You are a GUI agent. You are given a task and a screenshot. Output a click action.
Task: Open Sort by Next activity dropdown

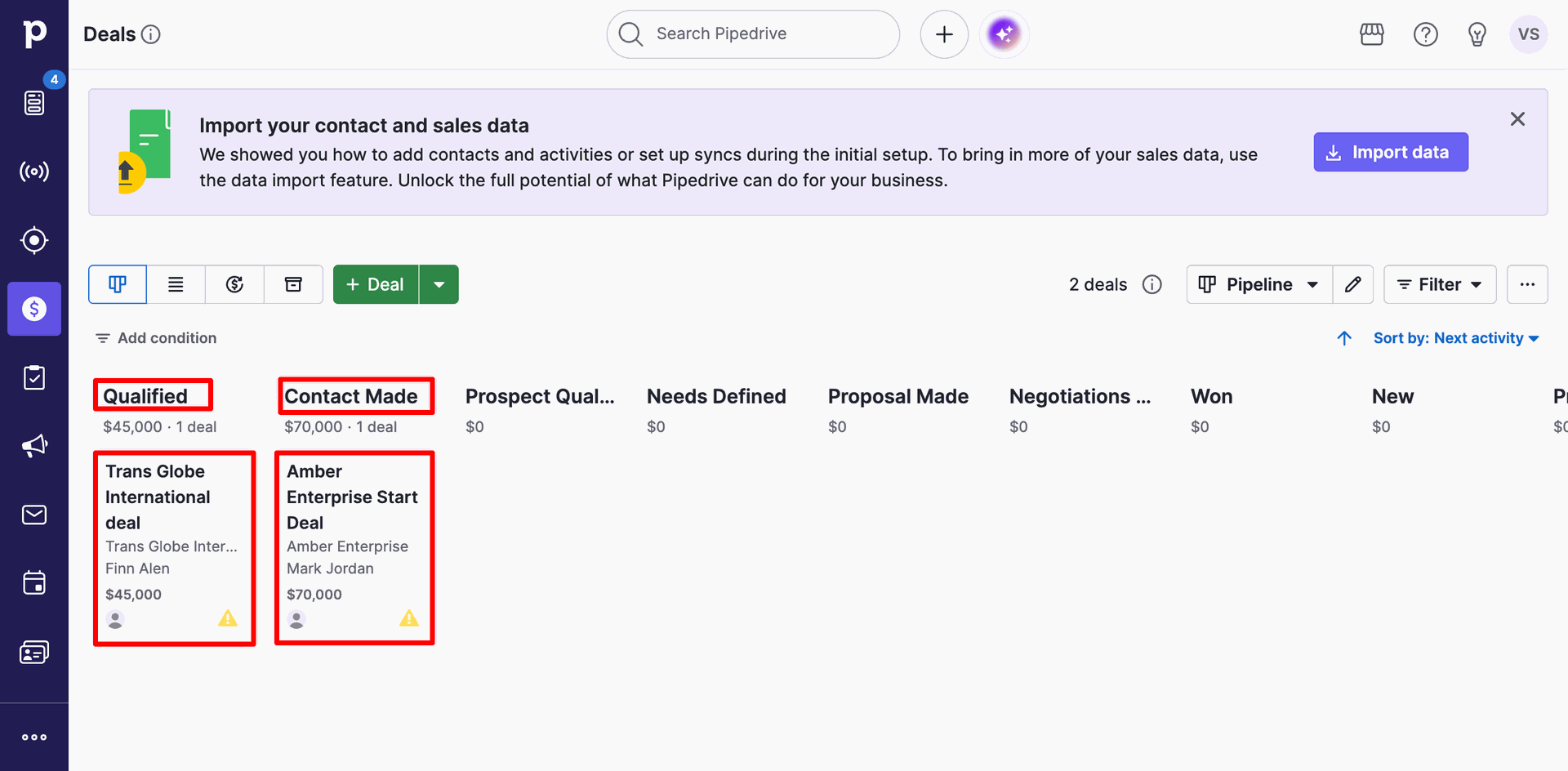[x=1456, y=338]
